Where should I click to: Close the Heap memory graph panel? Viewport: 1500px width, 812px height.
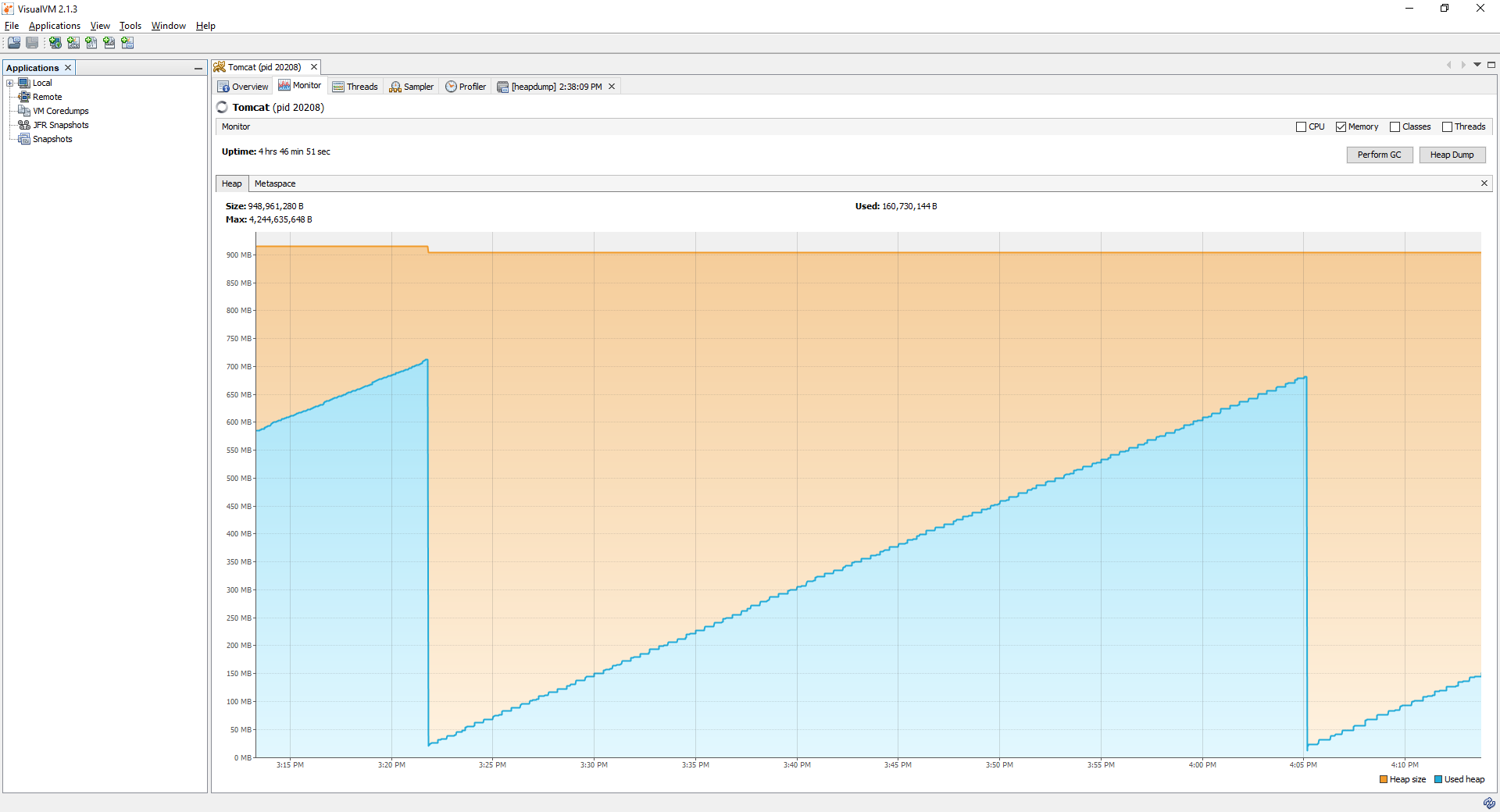(x=1484, y=183)
